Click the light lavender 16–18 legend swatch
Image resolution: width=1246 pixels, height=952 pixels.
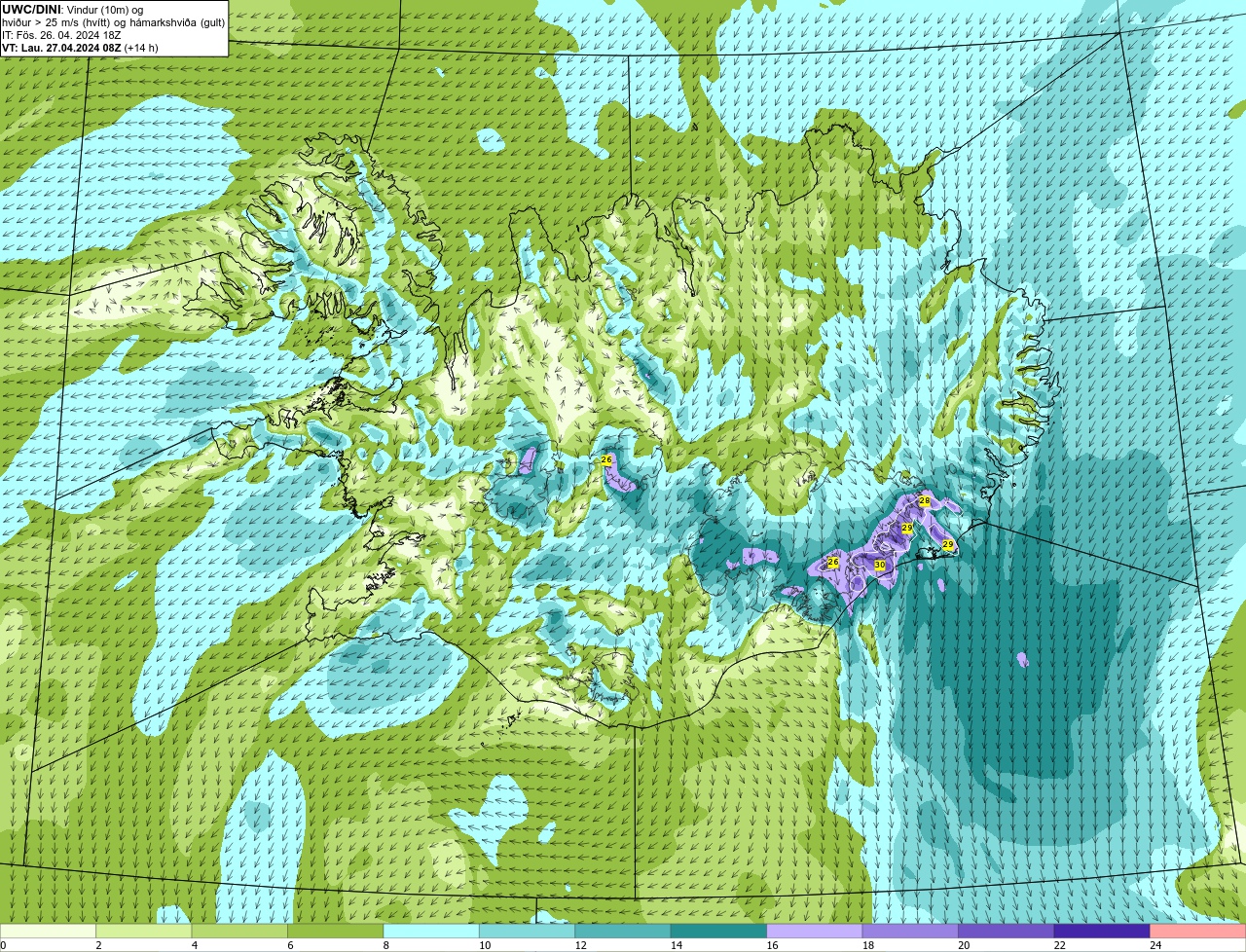click(x=815, y=931)
